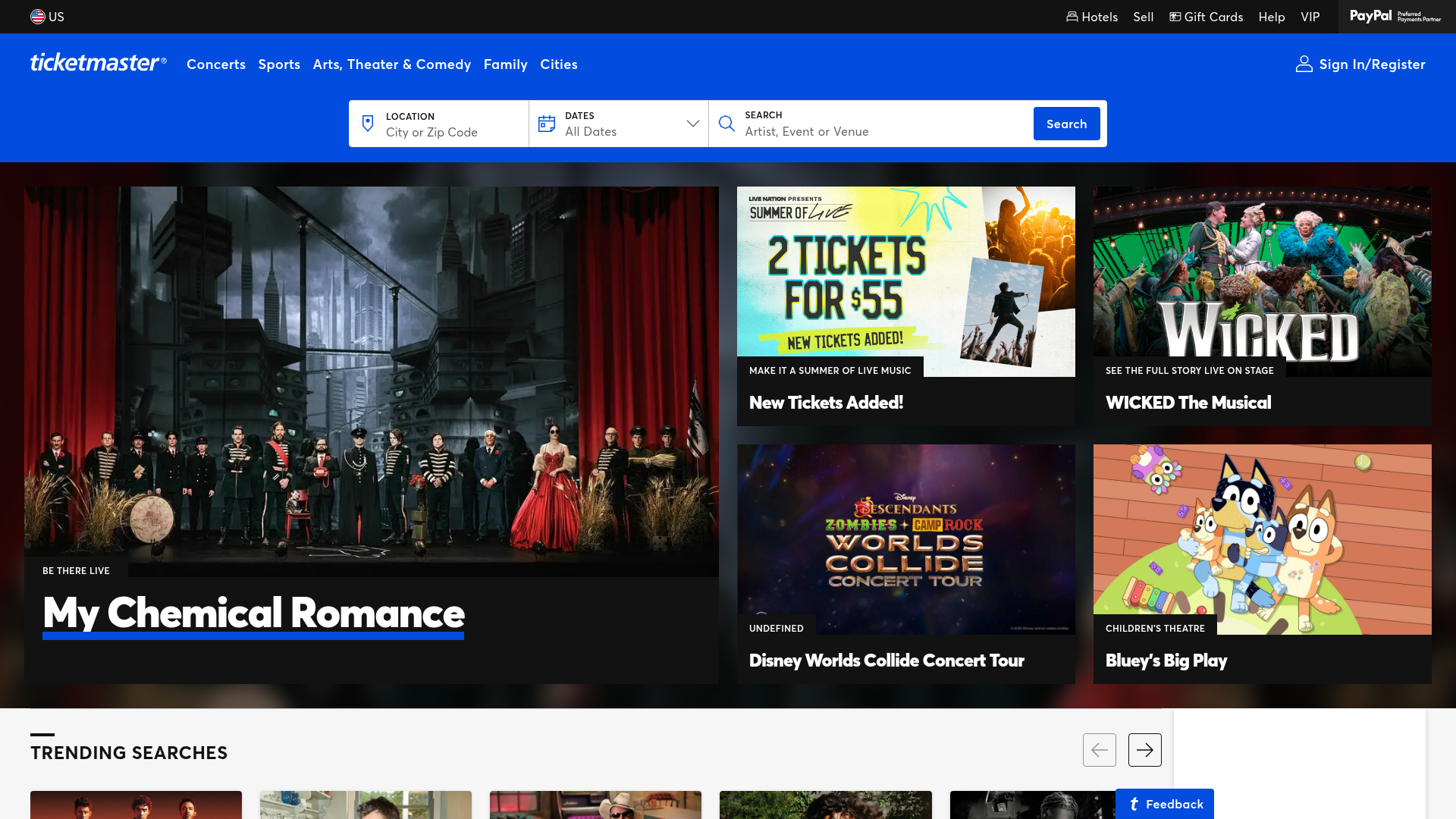
Task: Click the 'UNDEFINED' label on Disney card
Action: click(777, 629)
